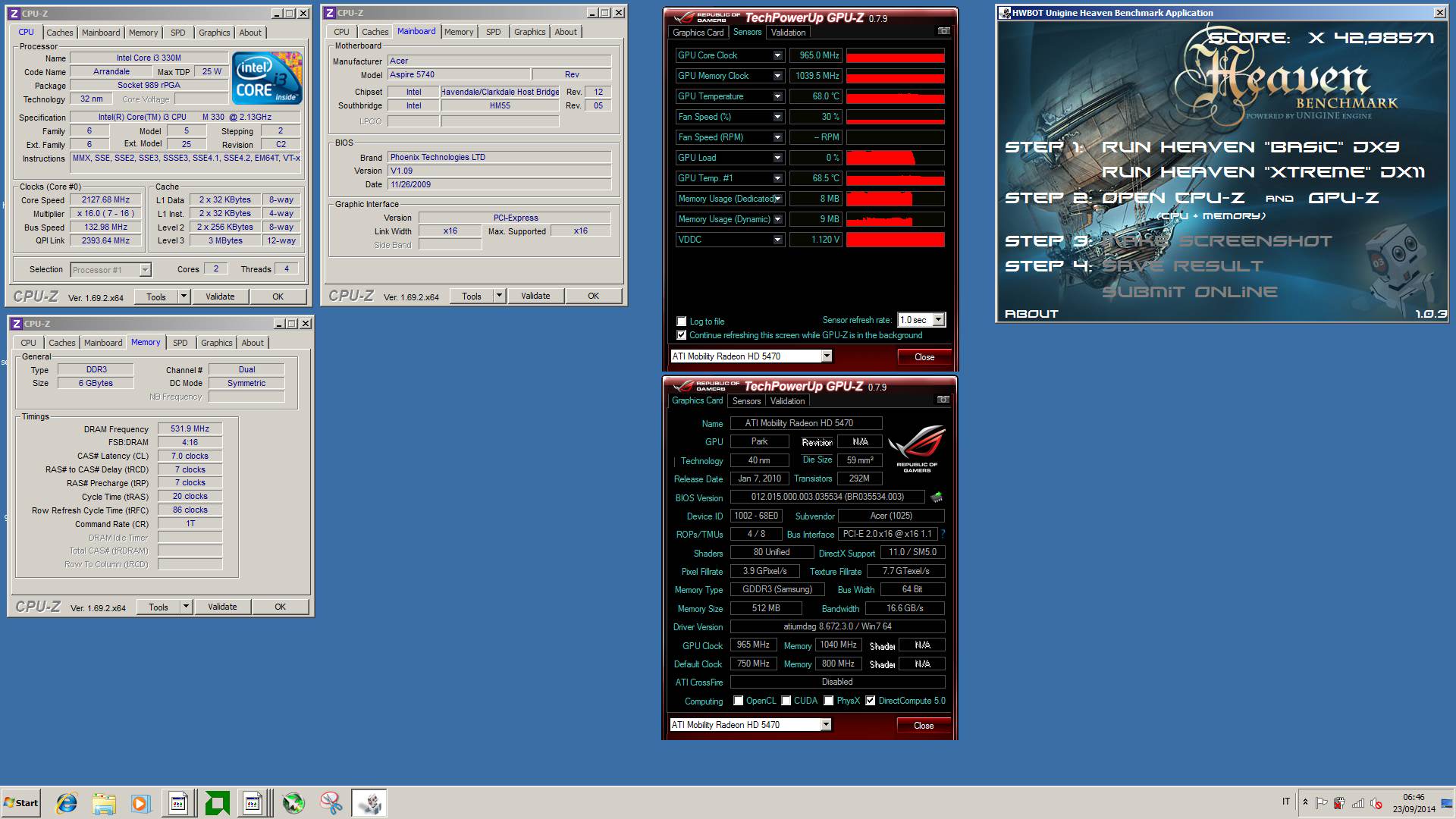Viewport: 1456px width, 819px height.
Task: Toggle the CUDA checkbox
Action: click(x=786, y=701)
